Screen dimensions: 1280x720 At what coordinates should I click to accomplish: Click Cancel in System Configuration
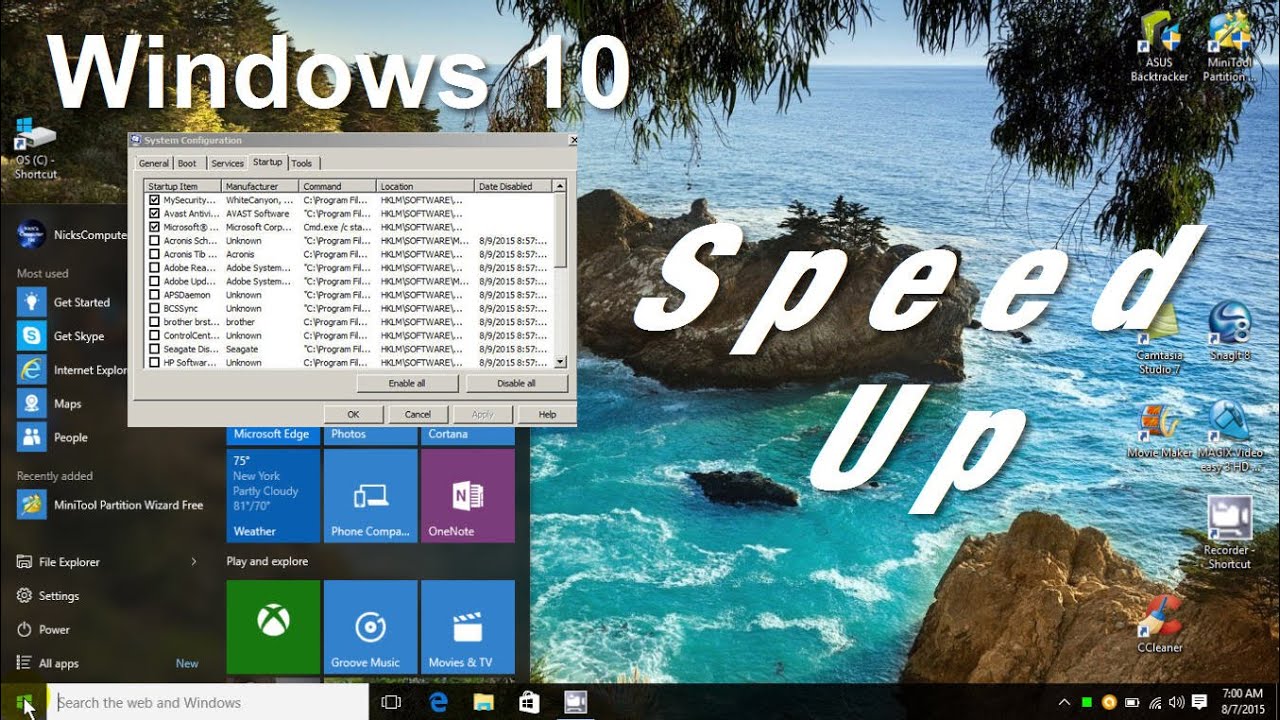point(418,414)
